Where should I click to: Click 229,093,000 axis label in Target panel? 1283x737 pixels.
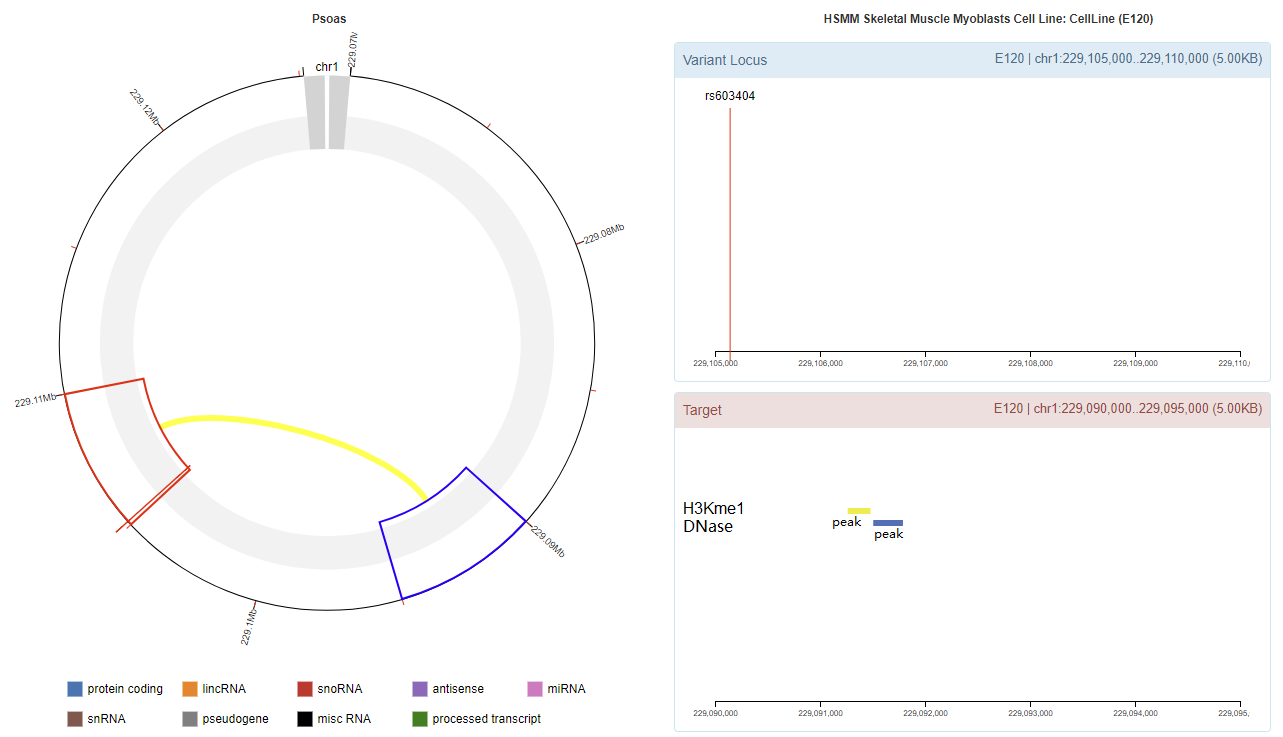(1030, 713)
